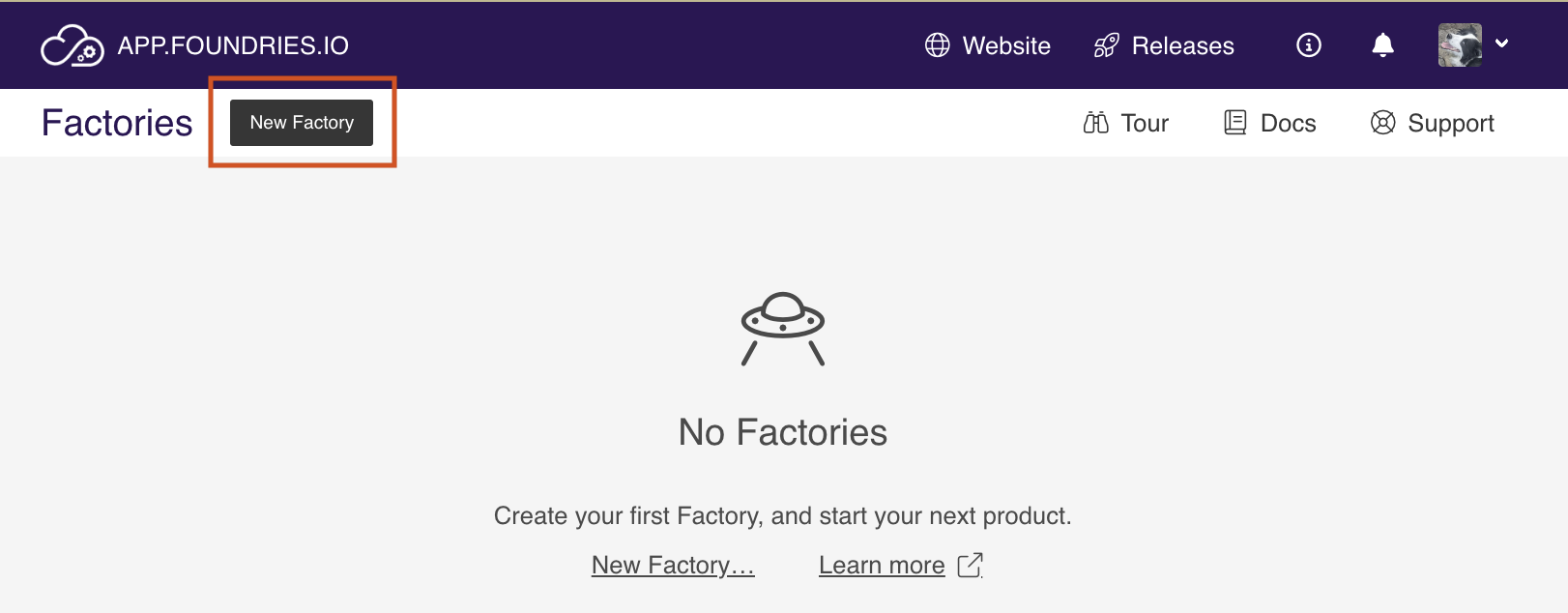Click the lifebuoy Support icon

point(1383,123)
